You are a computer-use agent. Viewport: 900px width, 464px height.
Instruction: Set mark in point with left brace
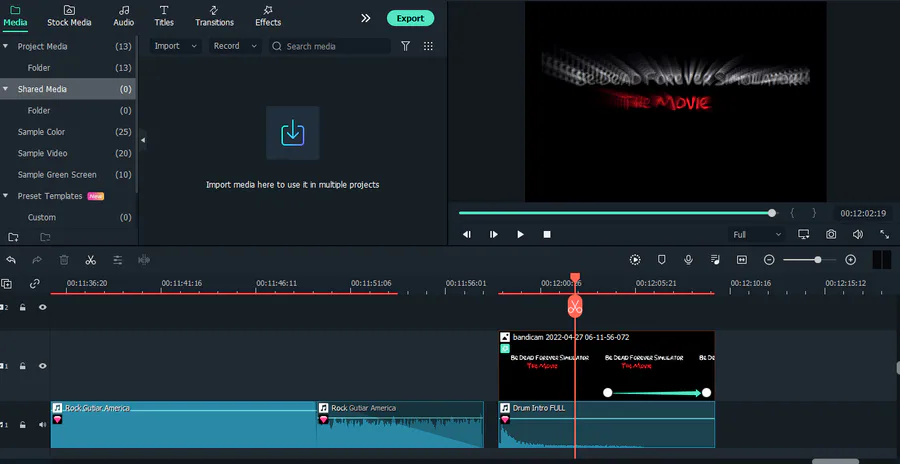coord(792,213)
